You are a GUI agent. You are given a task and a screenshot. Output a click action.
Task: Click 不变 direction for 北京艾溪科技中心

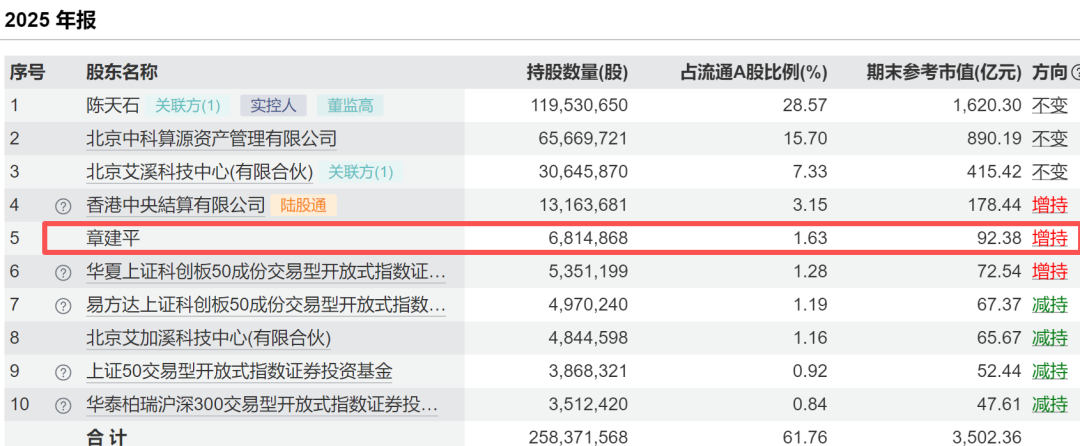pos(1050,172)
